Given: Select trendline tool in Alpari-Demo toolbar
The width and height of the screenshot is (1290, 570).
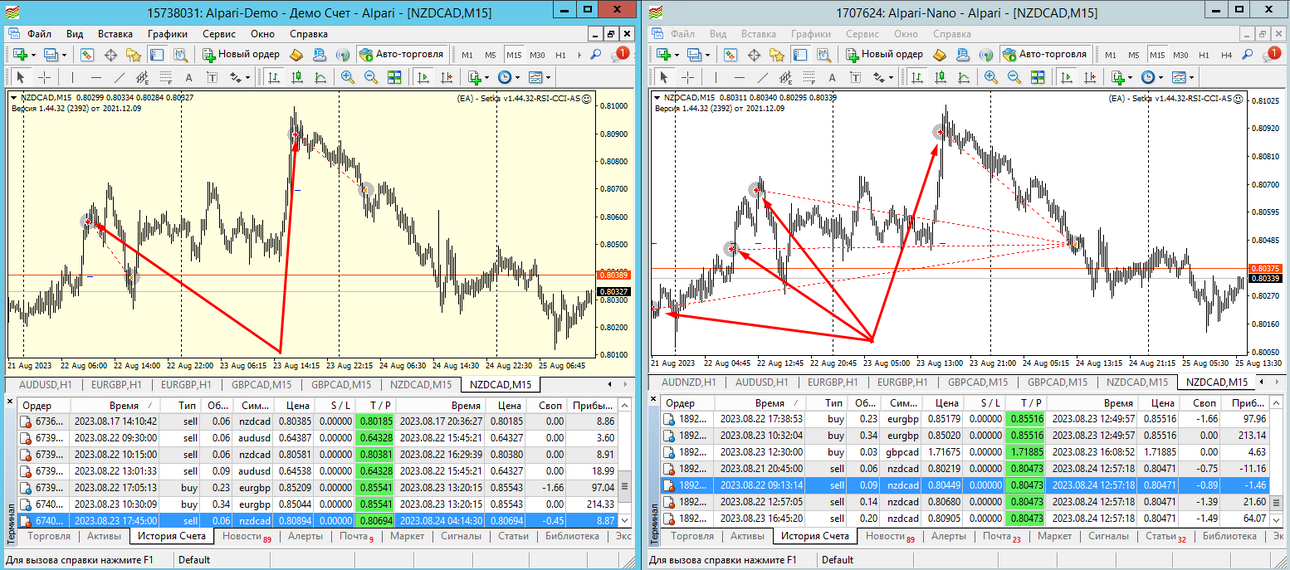Looking at the screenshot, I should [119, 76].
